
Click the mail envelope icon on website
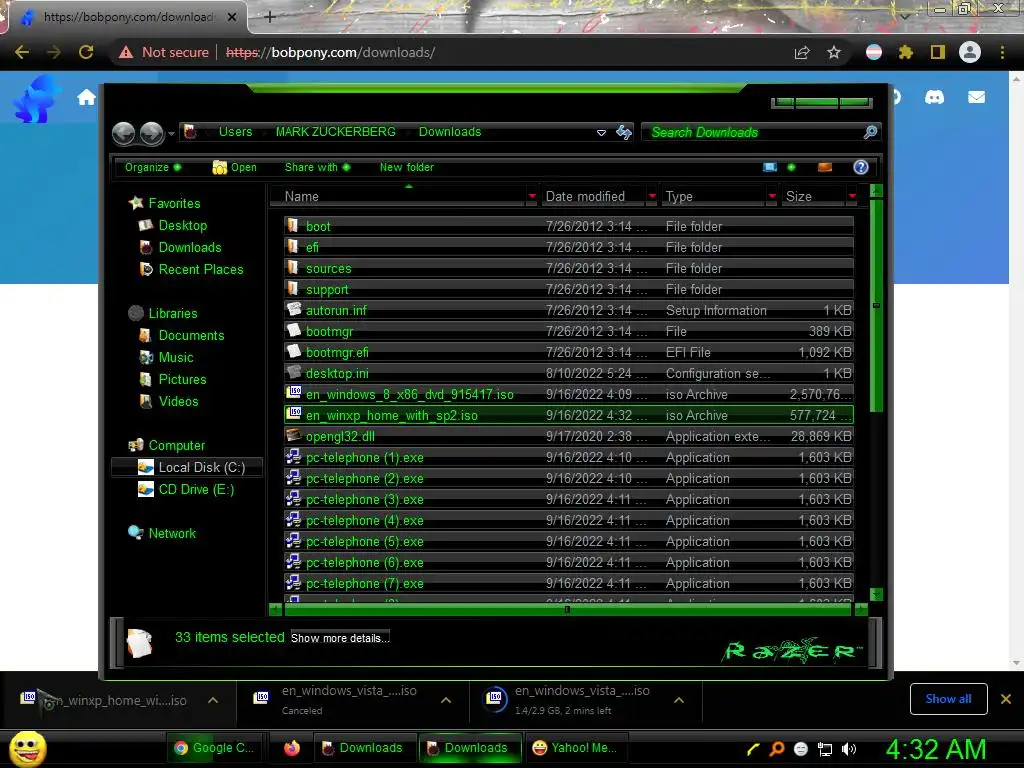[976, 97]
